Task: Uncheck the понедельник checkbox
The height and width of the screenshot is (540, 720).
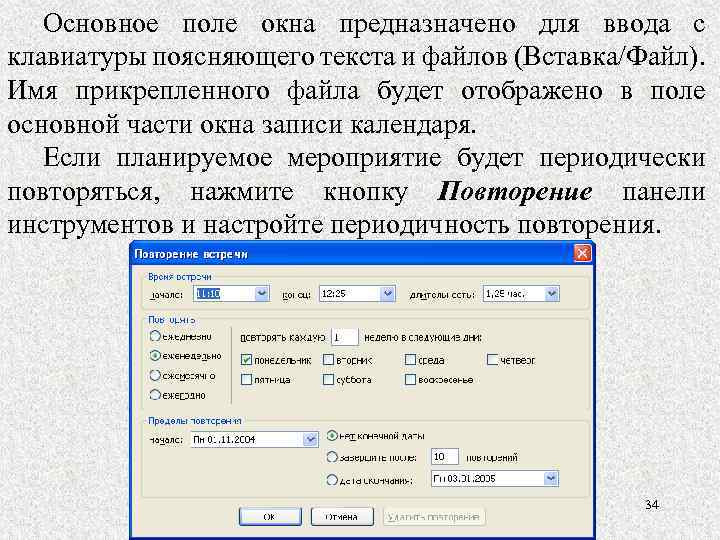Action: (247, 360)
